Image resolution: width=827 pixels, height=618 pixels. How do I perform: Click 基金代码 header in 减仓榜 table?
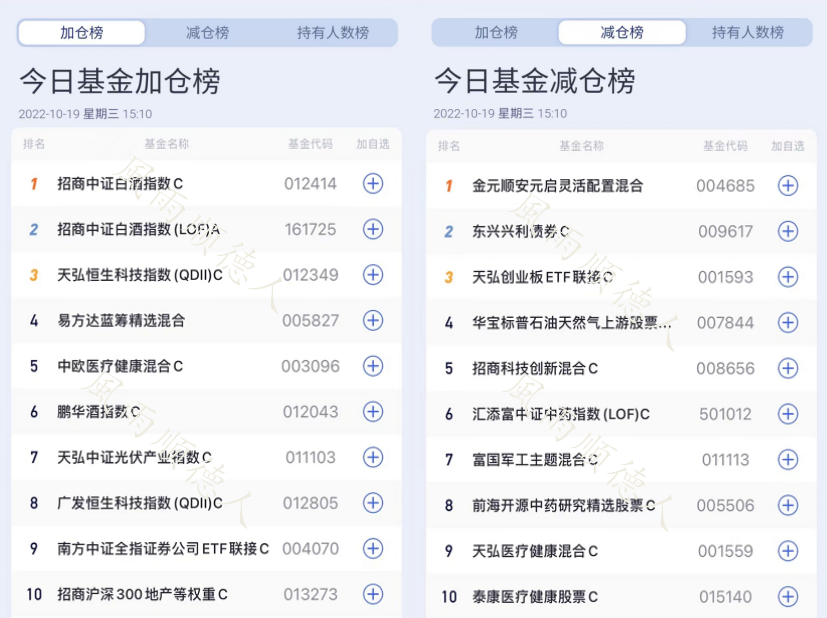point(726,146)
